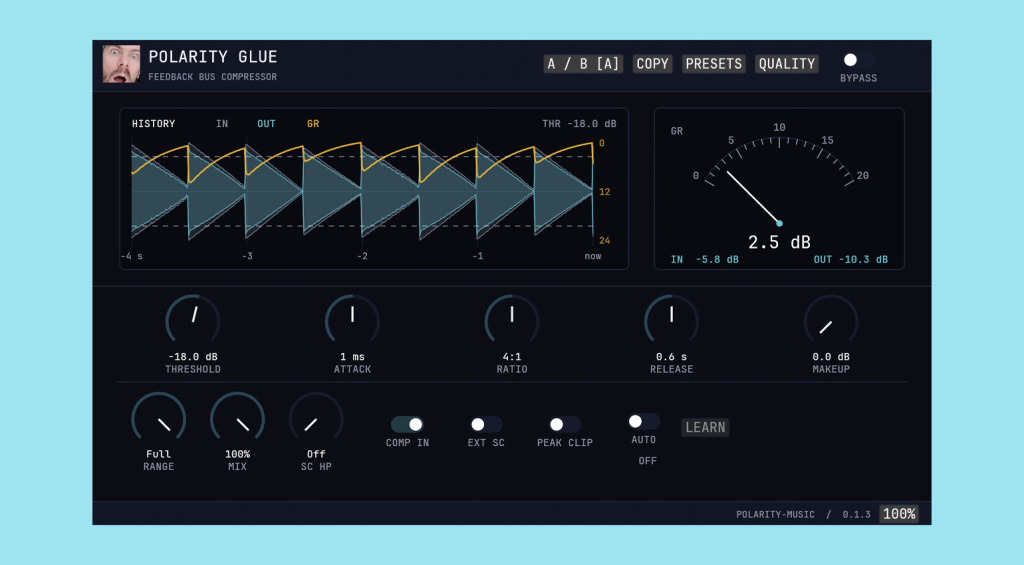
Task: Click the ATTACK knob
Action: 353,320
